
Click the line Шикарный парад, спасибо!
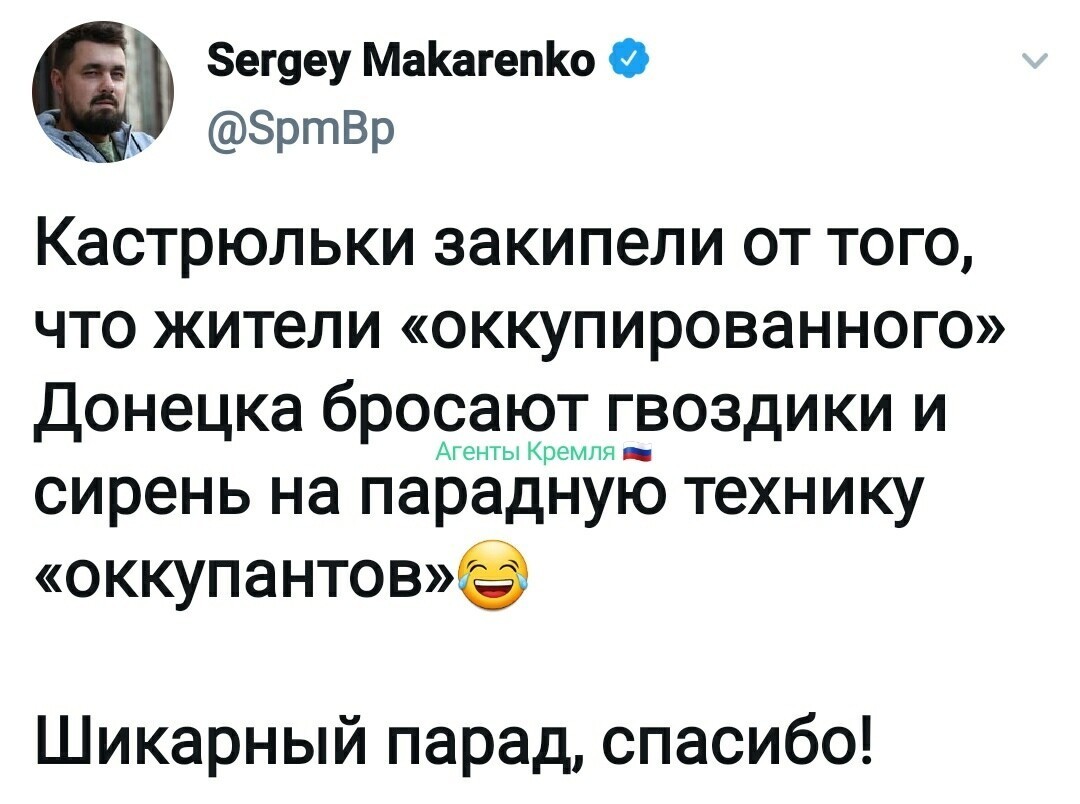coord(453,741)
